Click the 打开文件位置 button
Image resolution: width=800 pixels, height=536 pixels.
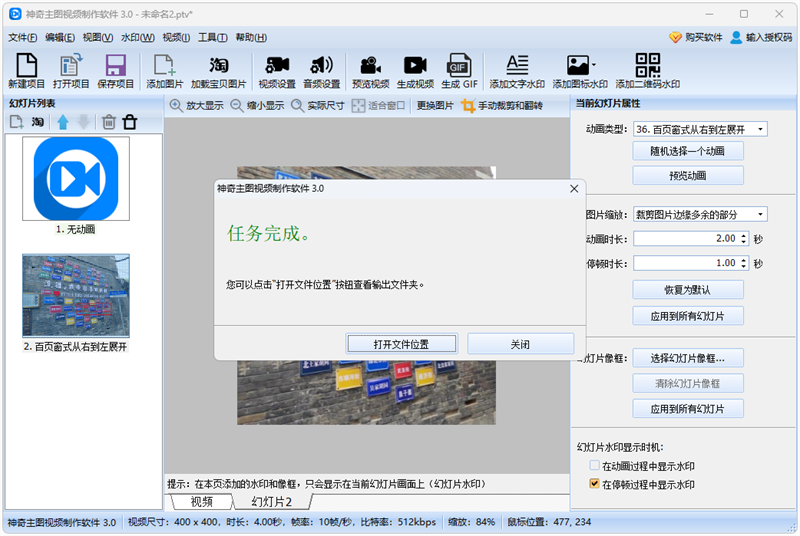pos(401,344)
